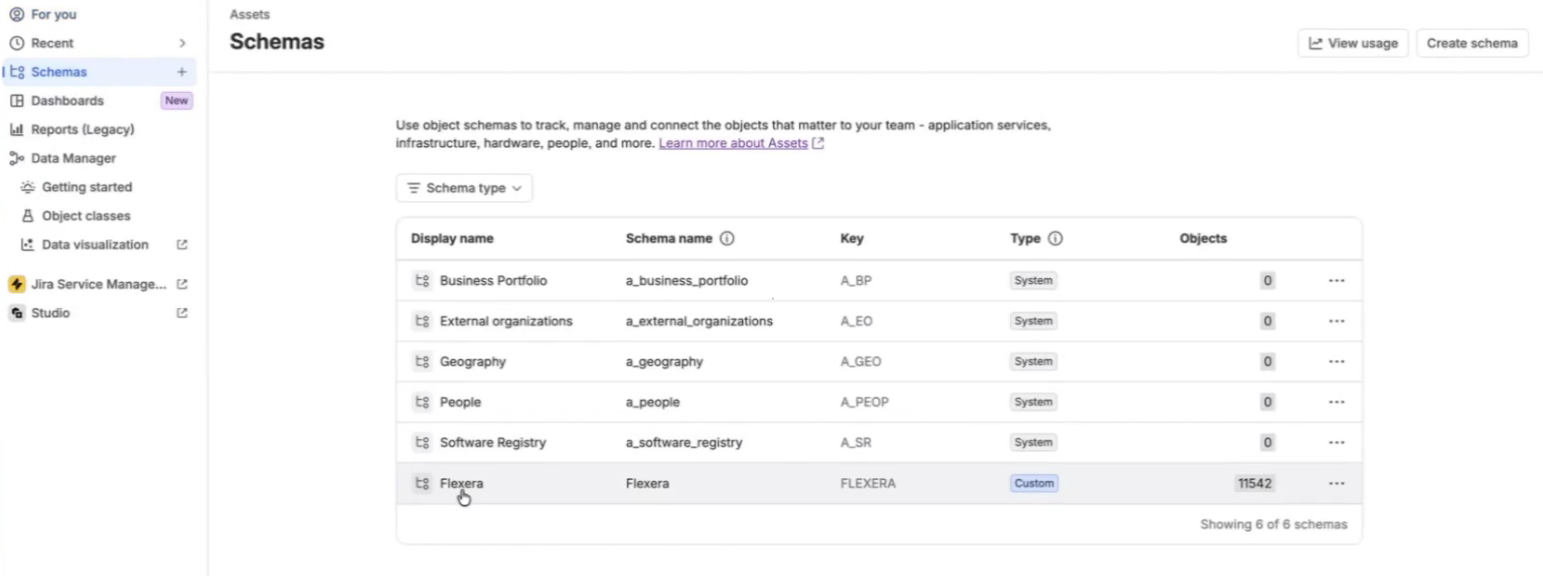Click the Display name column header
Screen dimensions: 1543x576
452,239
